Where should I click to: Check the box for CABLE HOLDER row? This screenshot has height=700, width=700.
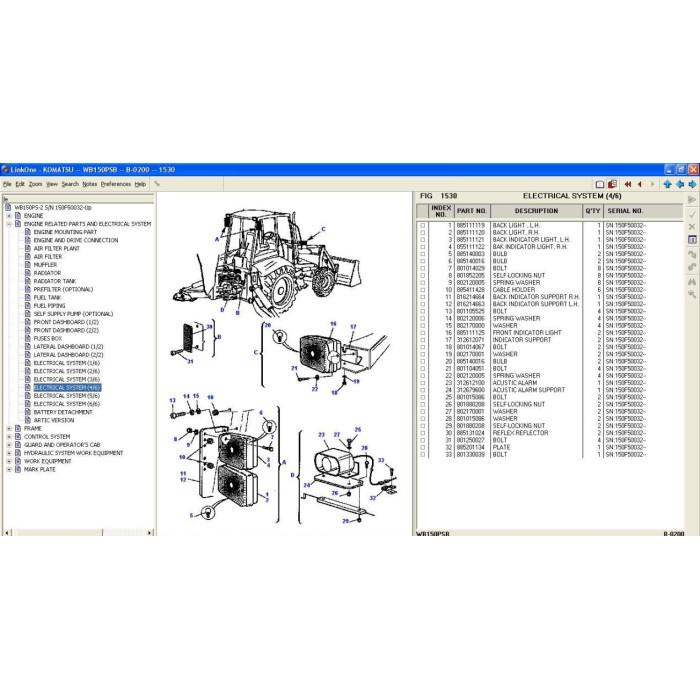(x=422, y=290)
